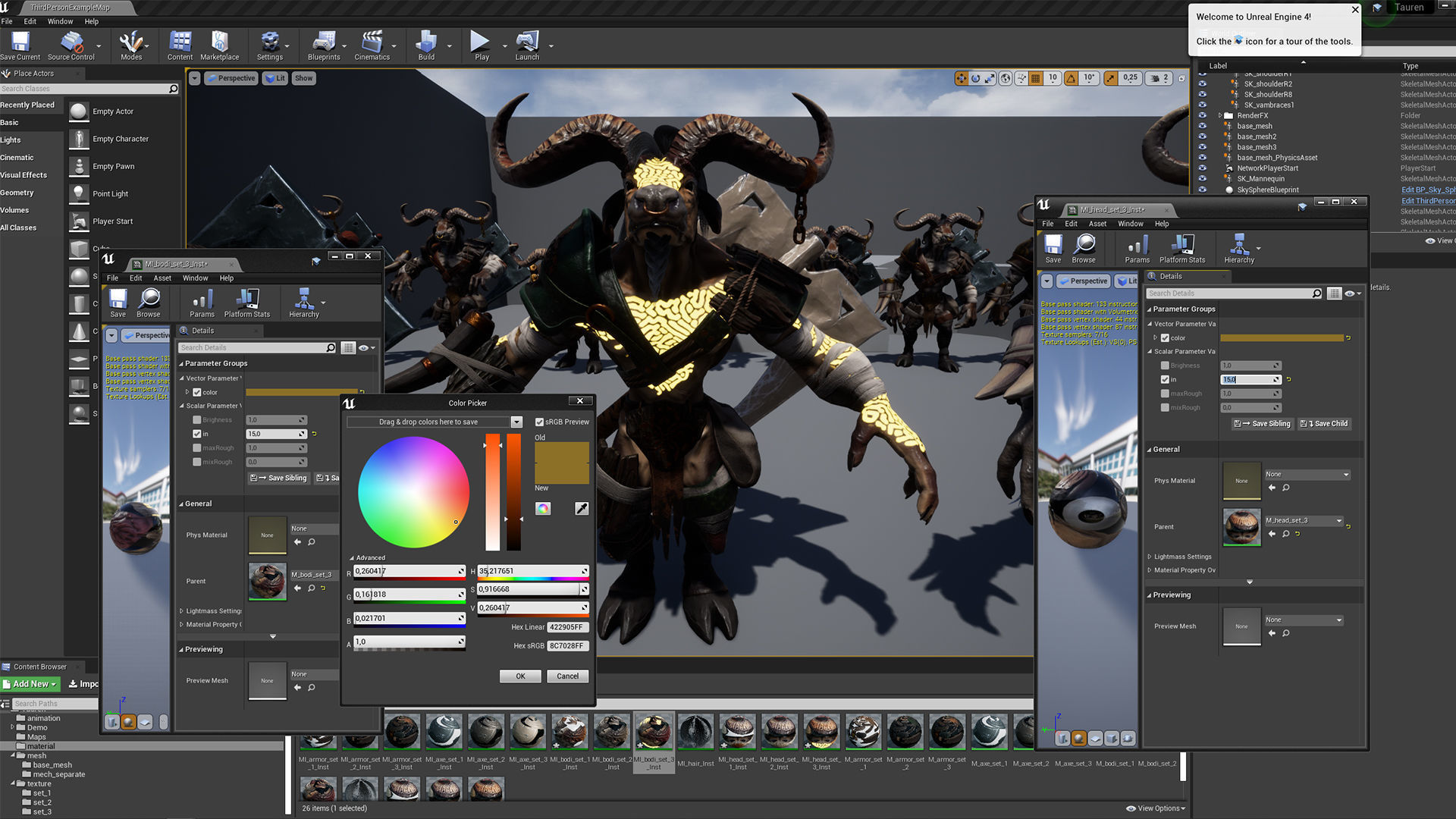Click Search Classes field in Place Actors

[x=89, y=89]
